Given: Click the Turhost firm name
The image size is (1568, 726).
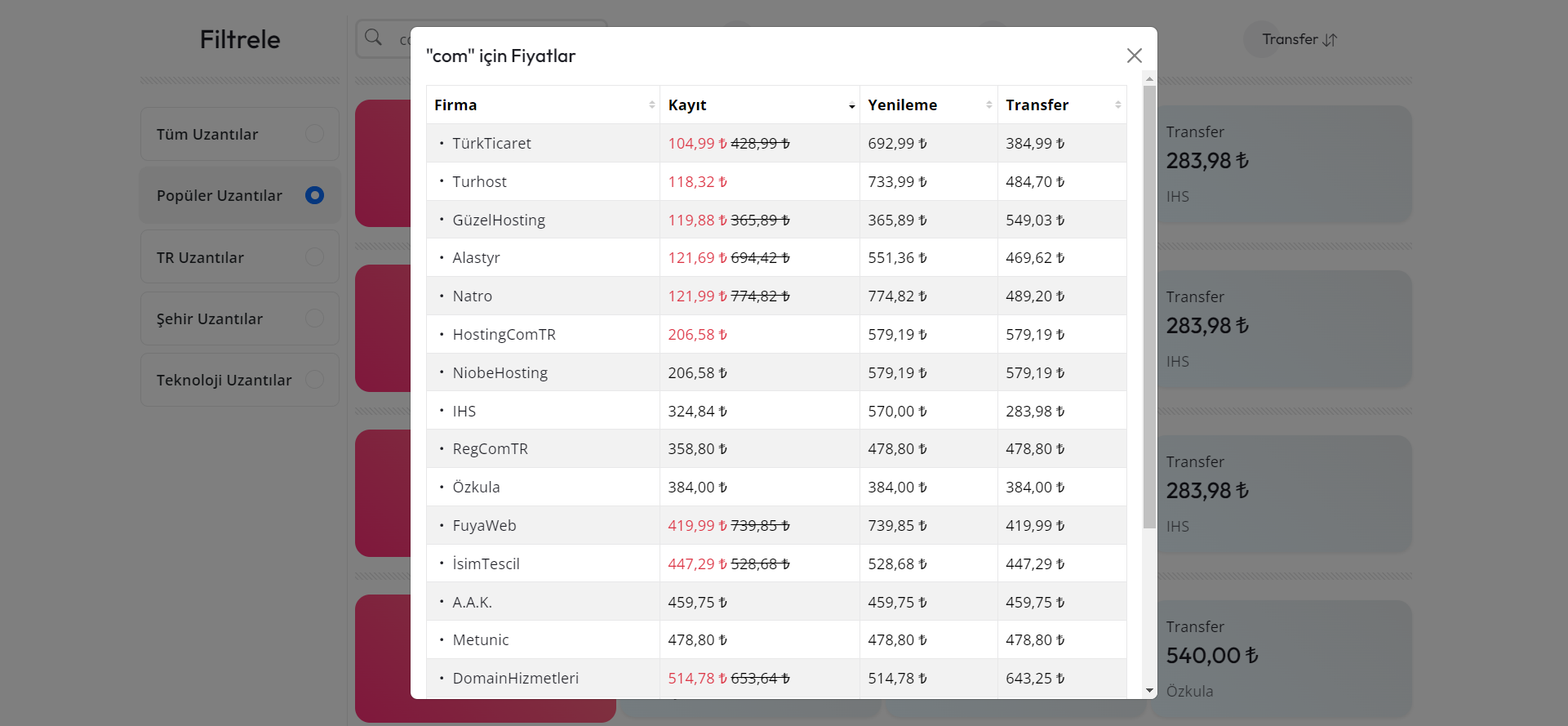Looking at the screenshot, I should pos(479,181).
